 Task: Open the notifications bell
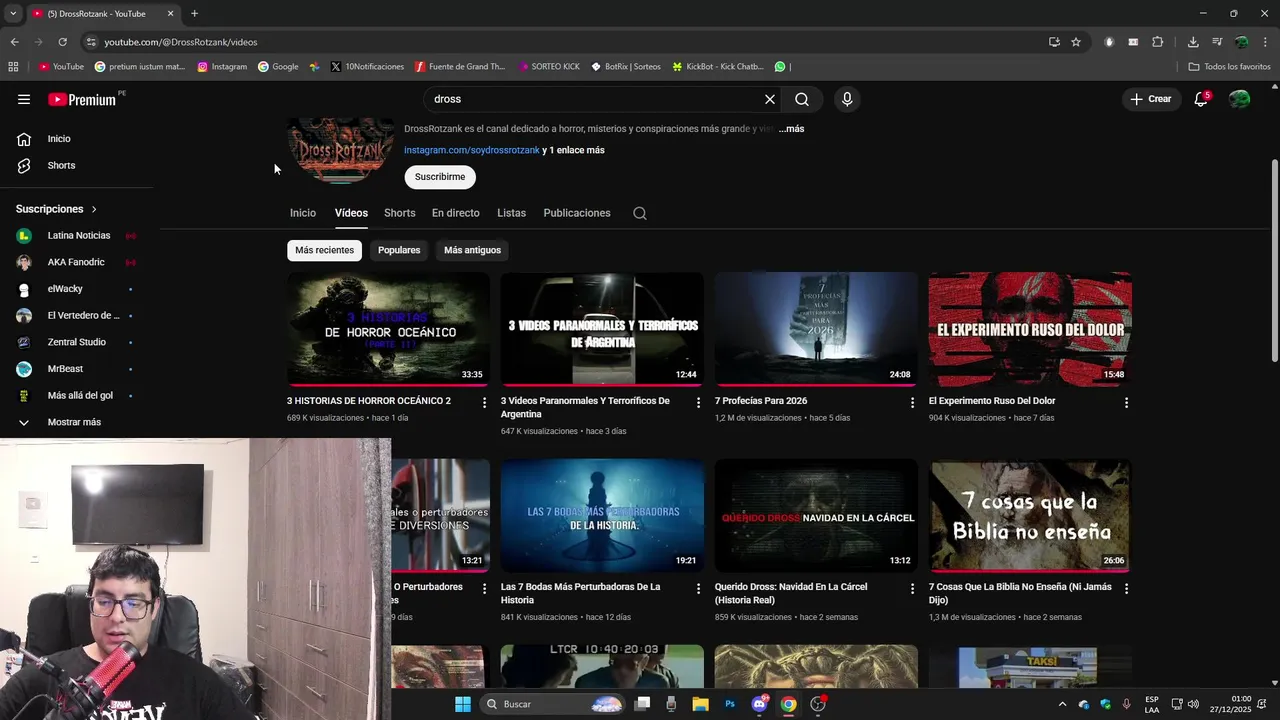coord(1201,99)
